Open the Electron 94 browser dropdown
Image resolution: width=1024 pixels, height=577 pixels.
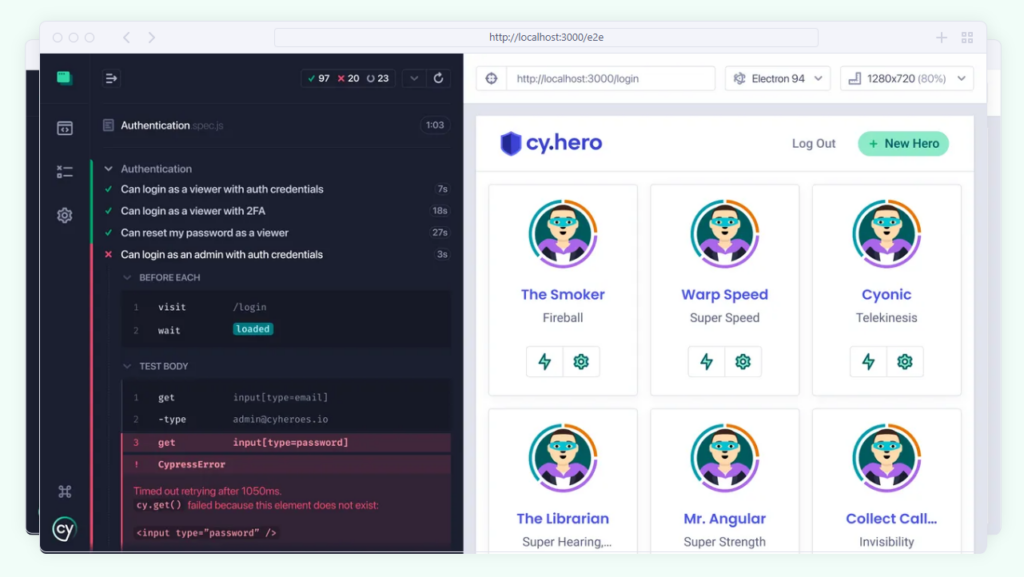[777, 78]
